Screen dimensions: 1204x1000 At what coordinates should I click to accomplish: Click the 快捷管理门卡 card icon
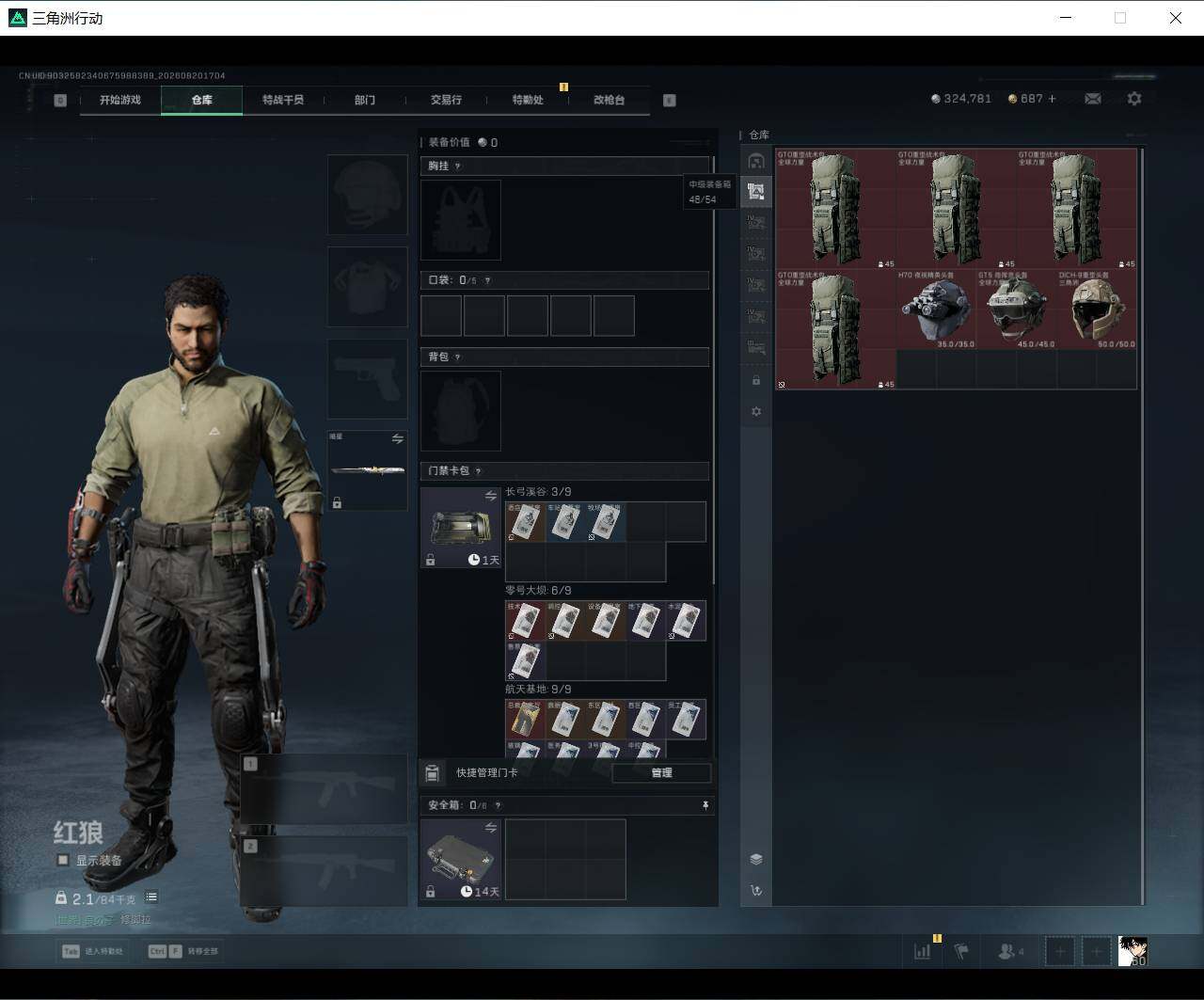433,773
